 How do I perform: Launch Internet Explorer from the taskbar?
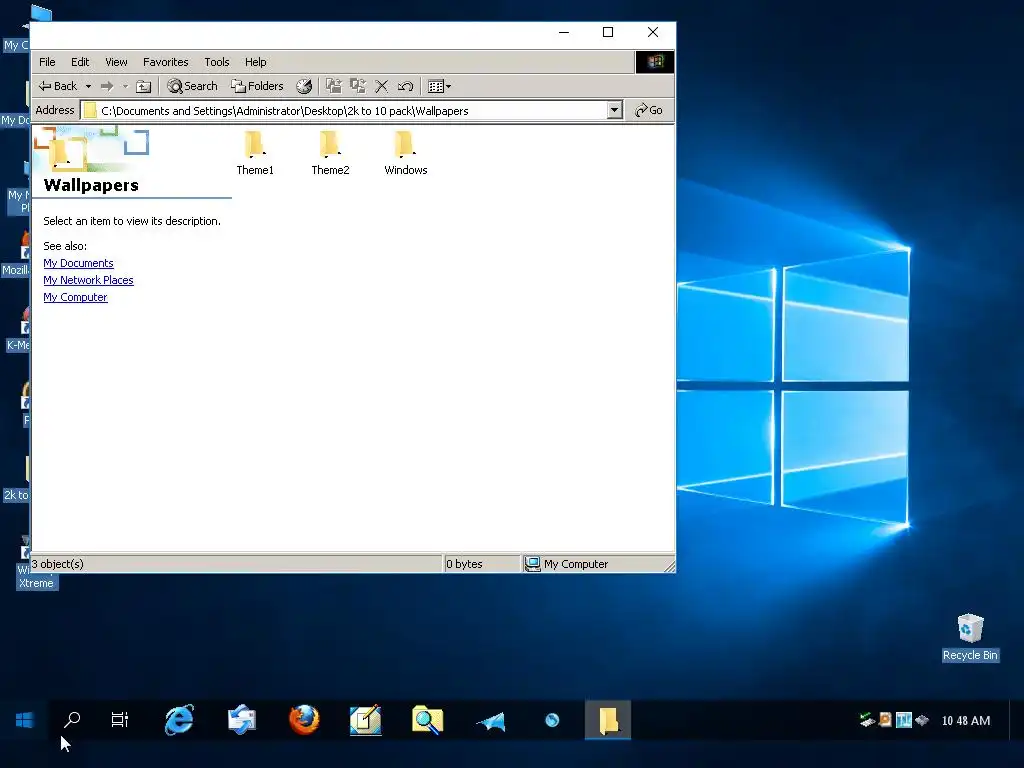tap(179, 720)
